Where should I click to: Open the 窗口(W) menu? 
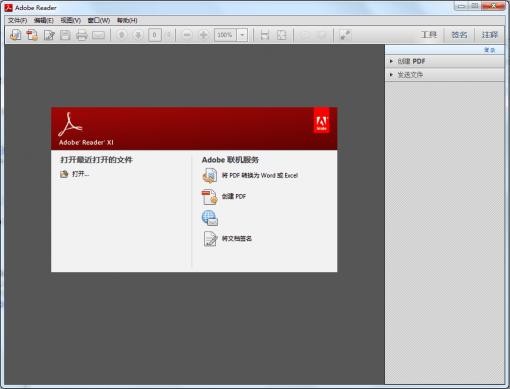(99, 21)
